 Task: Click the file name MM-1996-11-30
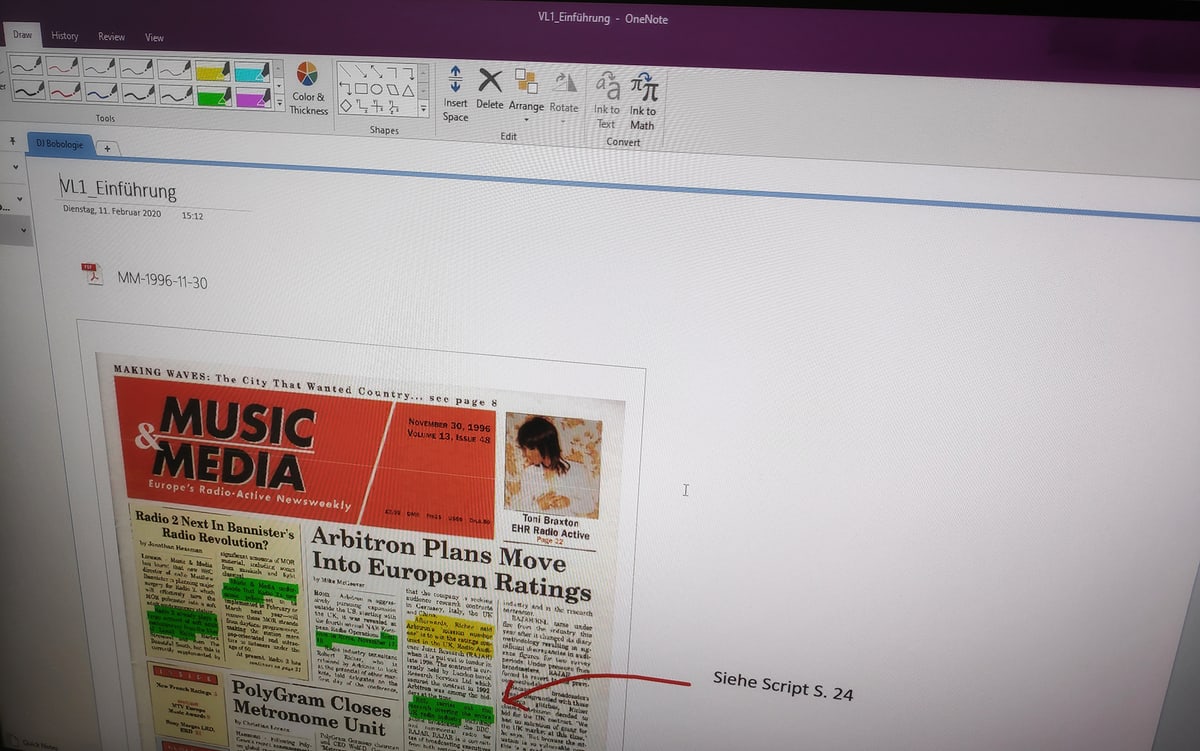163,280
